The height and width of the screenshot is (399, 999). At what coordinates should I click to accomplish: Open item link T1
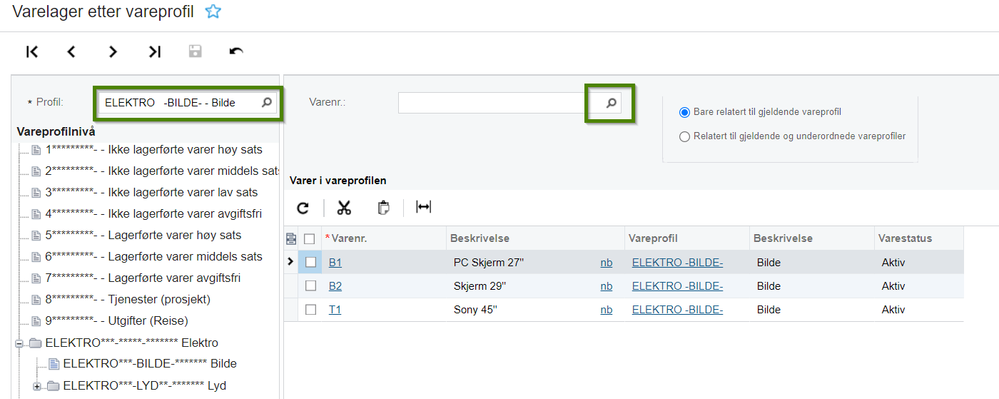coord(334,310)
